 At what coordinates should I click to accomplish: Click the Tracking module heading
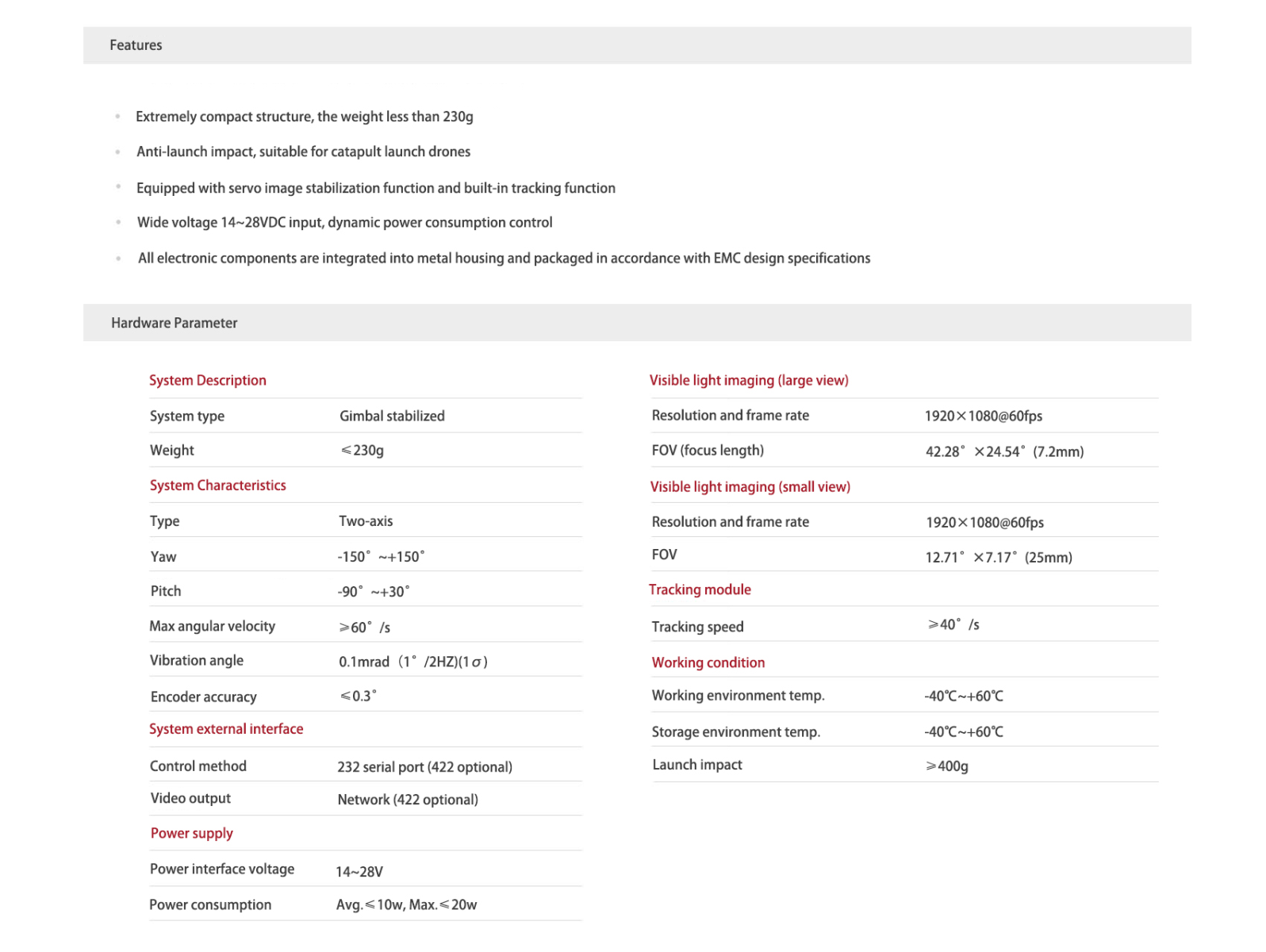click(x=700, y=590)
